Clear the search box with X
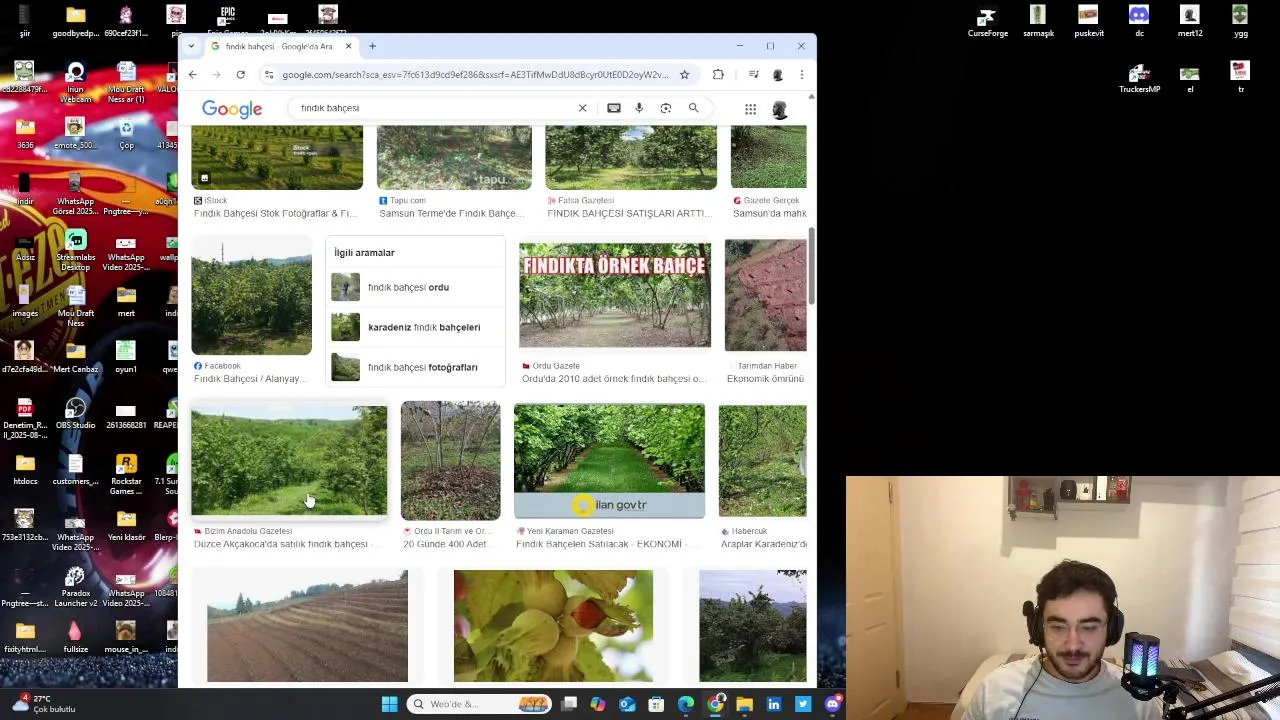 point(582,108)
